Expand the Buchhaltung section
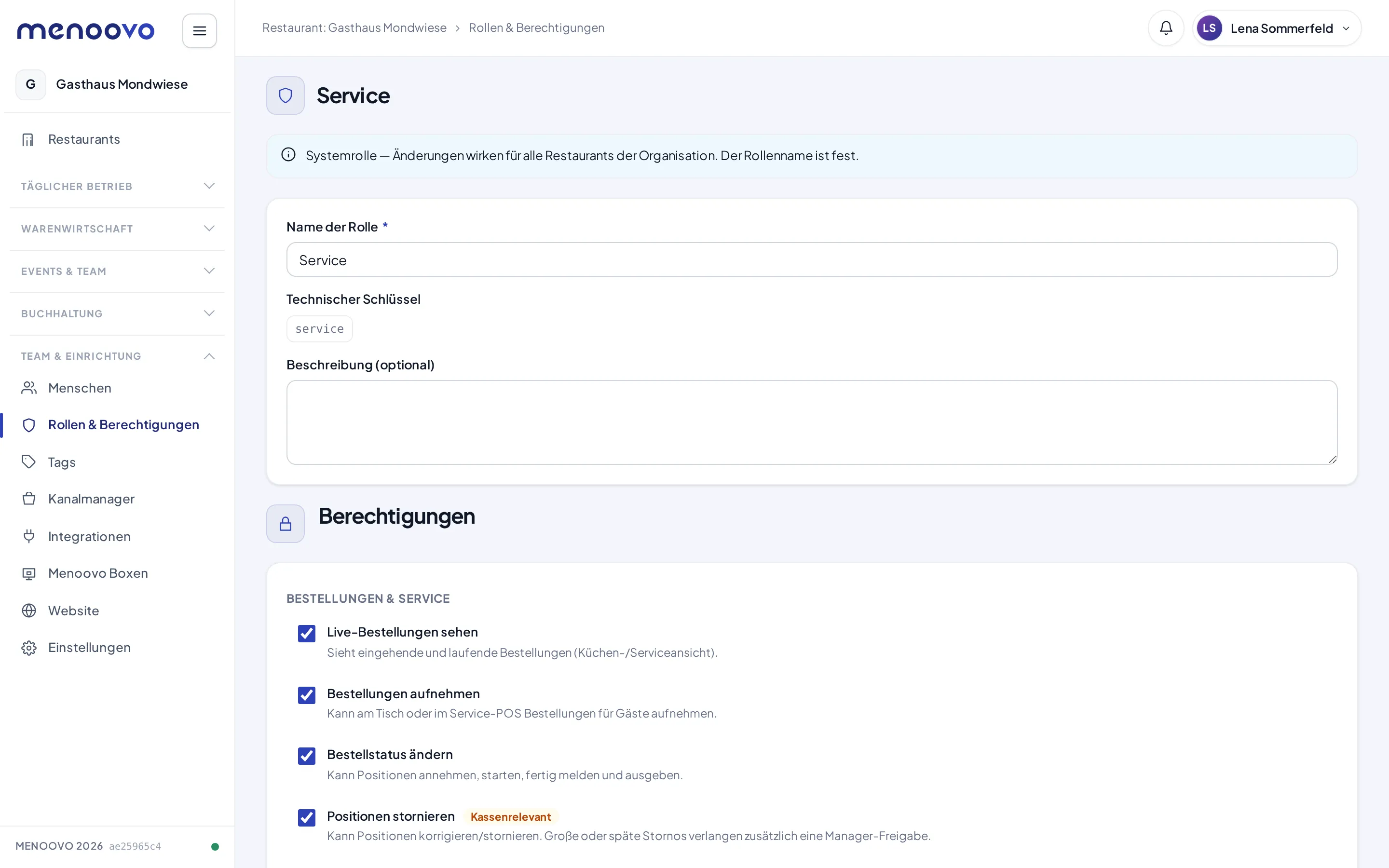Viewport: 1389px width, 868px height. click(117, 314)
